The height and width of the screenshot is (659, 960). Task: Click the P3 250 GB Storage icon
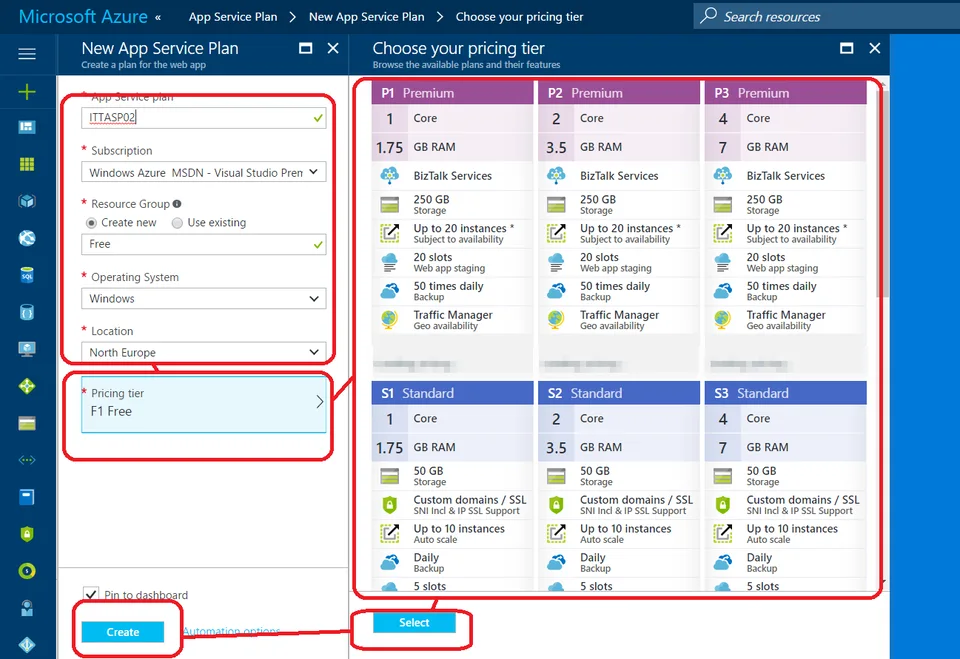coord(722,205)
